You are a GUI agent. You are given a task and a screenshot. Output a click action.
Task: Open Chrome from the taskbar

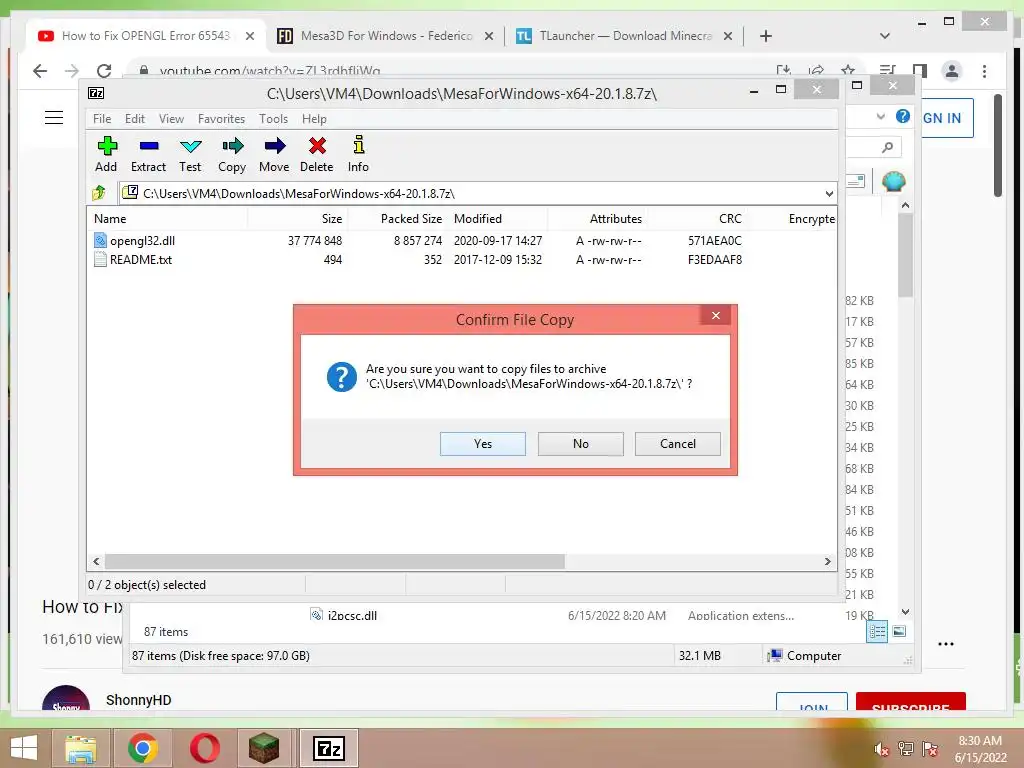(x=142, y=748)
